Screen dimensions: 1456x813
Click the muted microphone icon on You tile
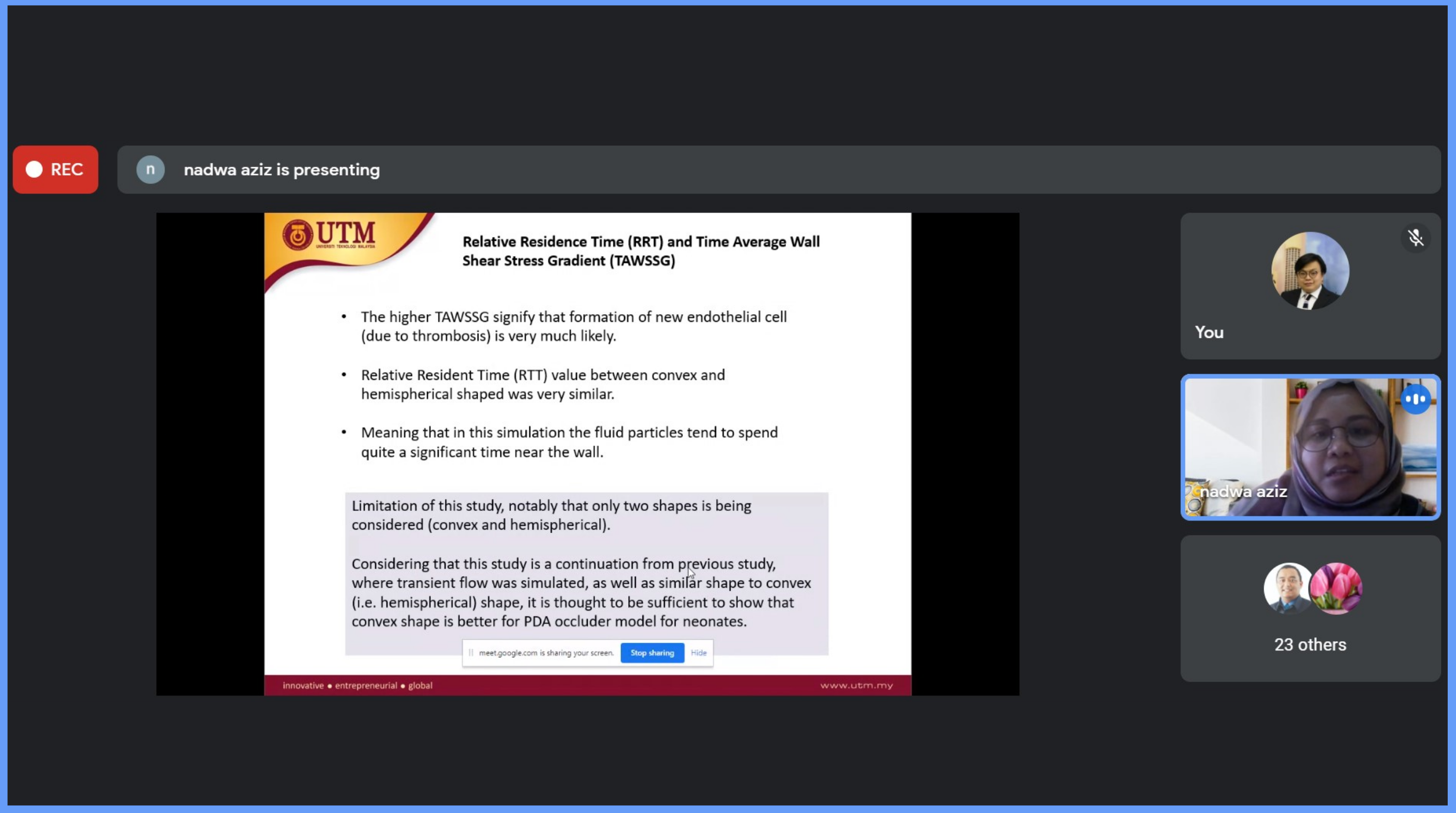[x=1415, y=238]
